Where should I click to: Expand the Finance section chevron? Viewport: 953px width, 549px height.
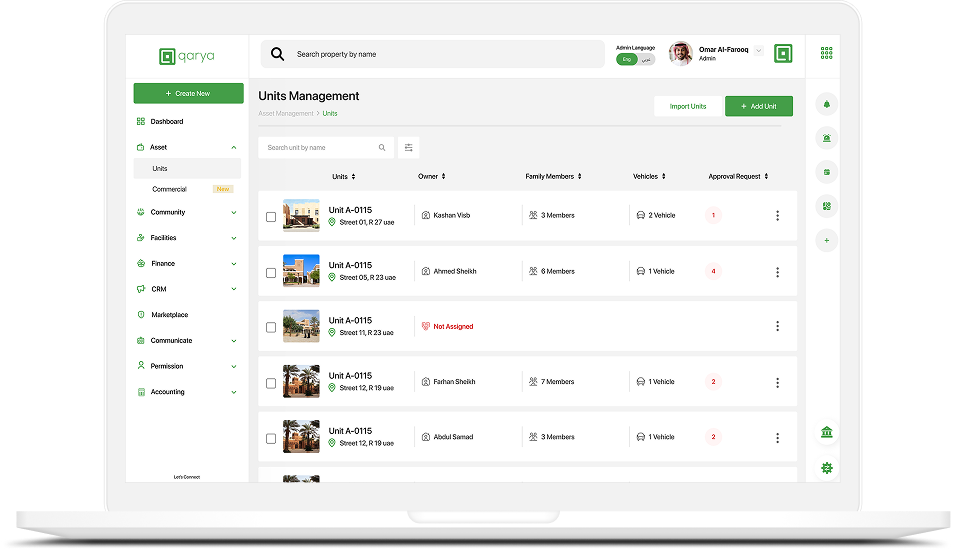(234, 264)
